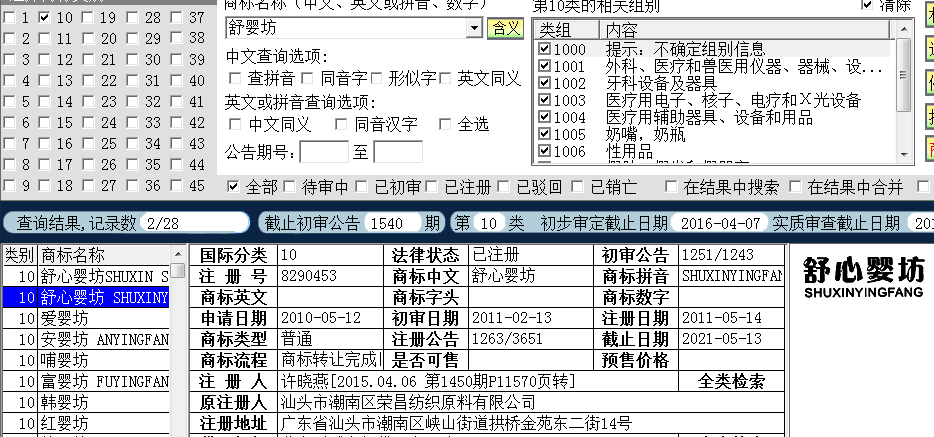This screenshot has height=437, width=934.
Task: Toggle the 全部 status checkbox
Action: tap(234, 186)
